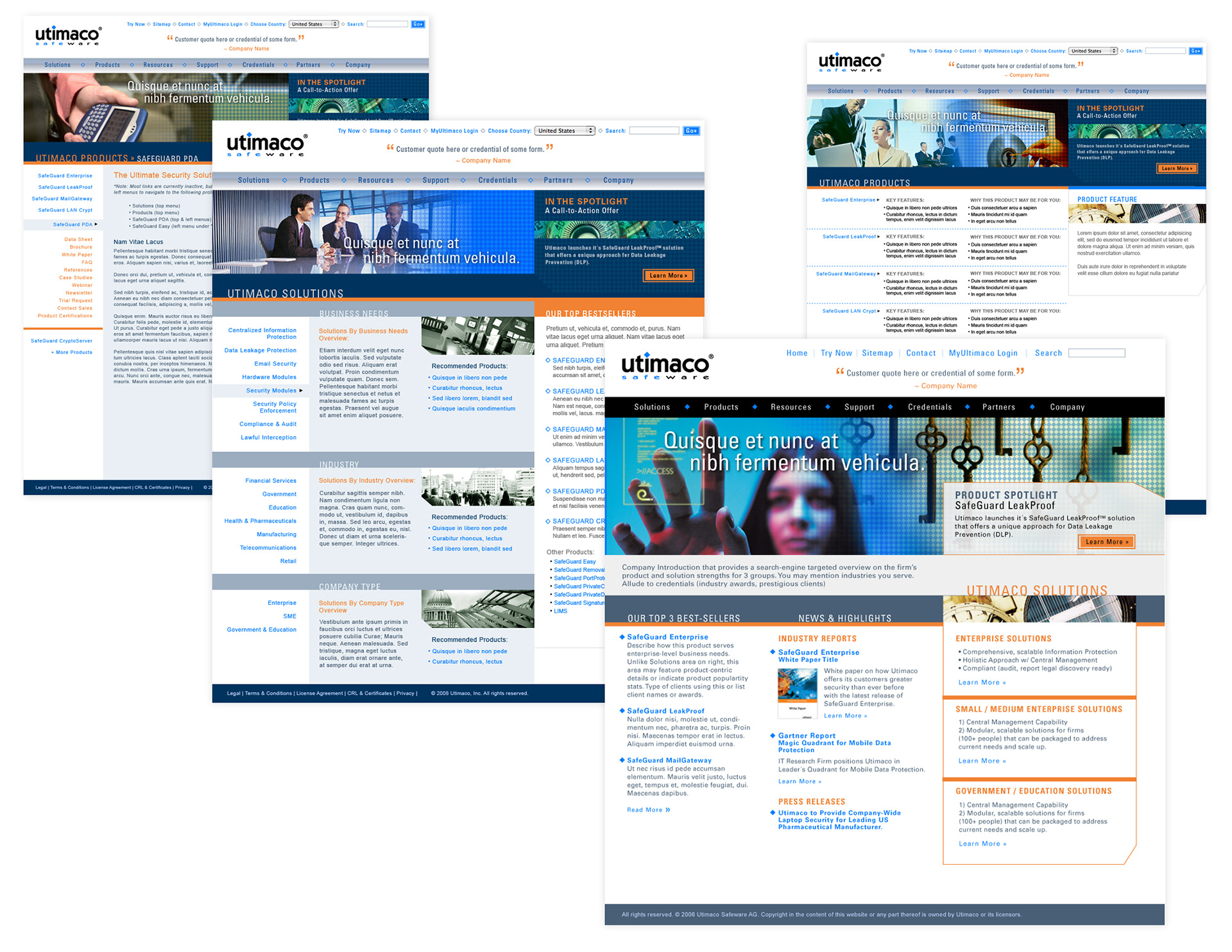
Task: Open SafeGuard LeakProof best-seller link
Action: click(x=665, y=711)
